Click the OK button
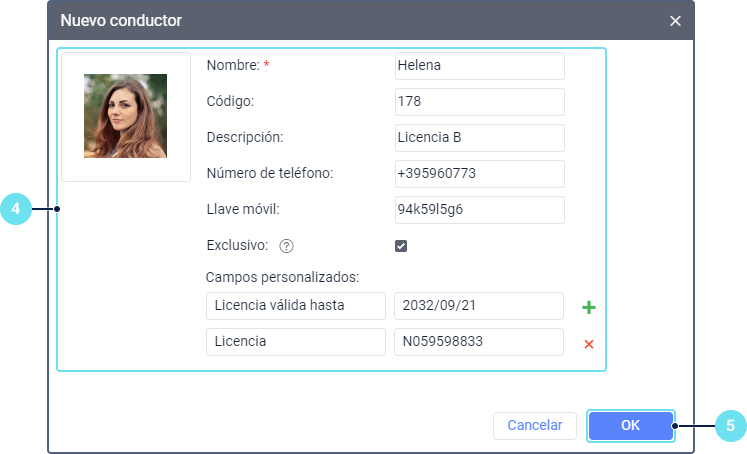Image resolution: width=747 pixels, height=454 pixels. point(630,425)
